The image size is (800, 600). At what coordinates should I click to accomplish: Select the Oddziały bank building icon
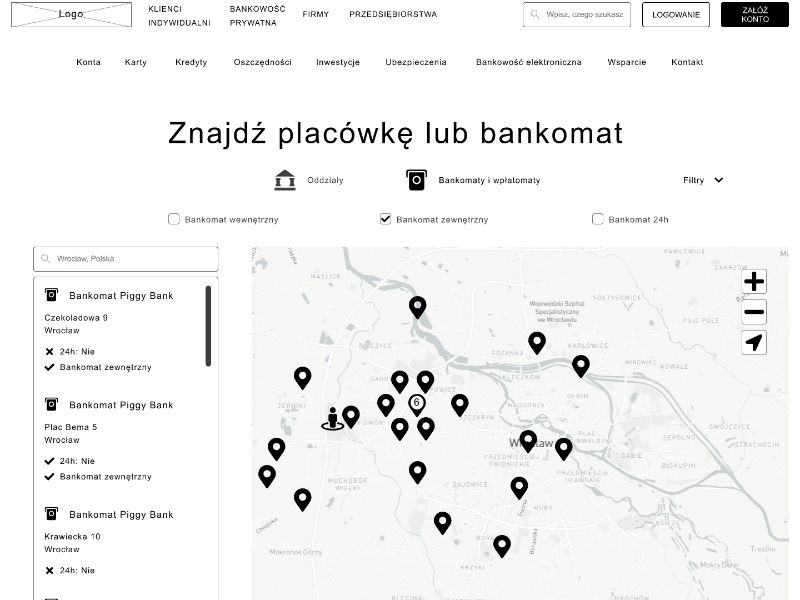click(x=285, y=180)
